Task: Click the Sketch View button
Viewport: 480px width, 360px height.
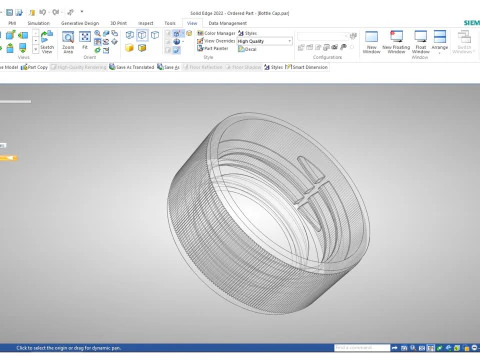Action: (x=47, y=42)
